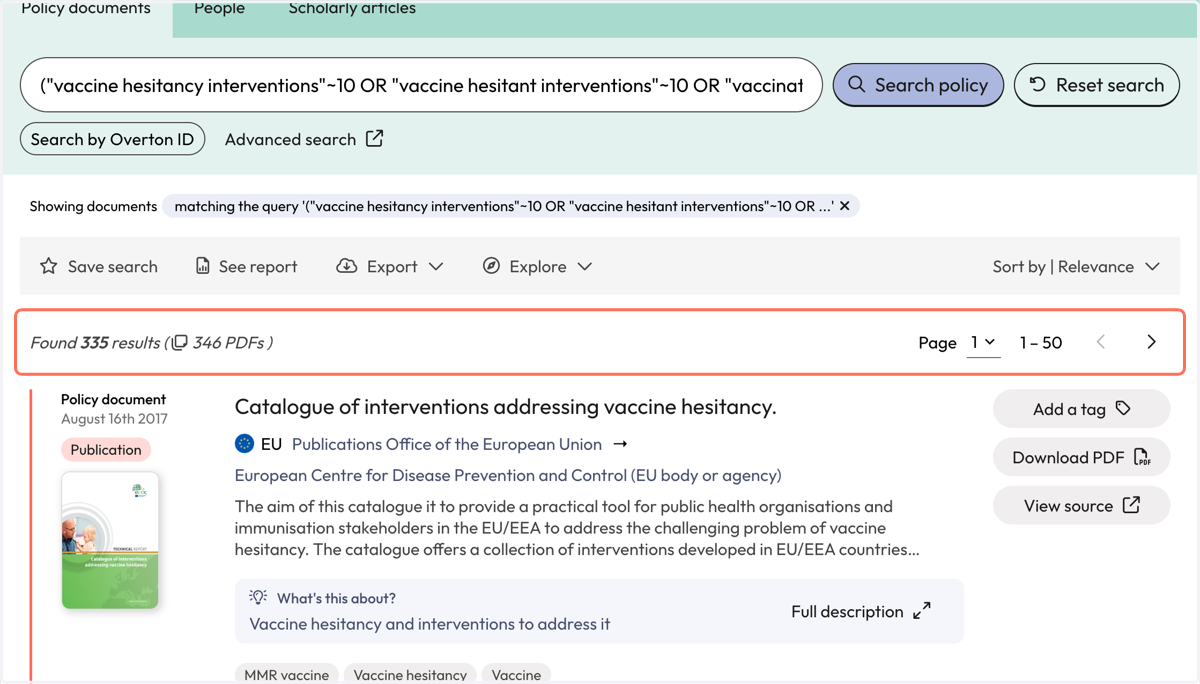Click the lightbulb What's this about icon
This screenshot has height=684, width=1200.
coord(258,597)
